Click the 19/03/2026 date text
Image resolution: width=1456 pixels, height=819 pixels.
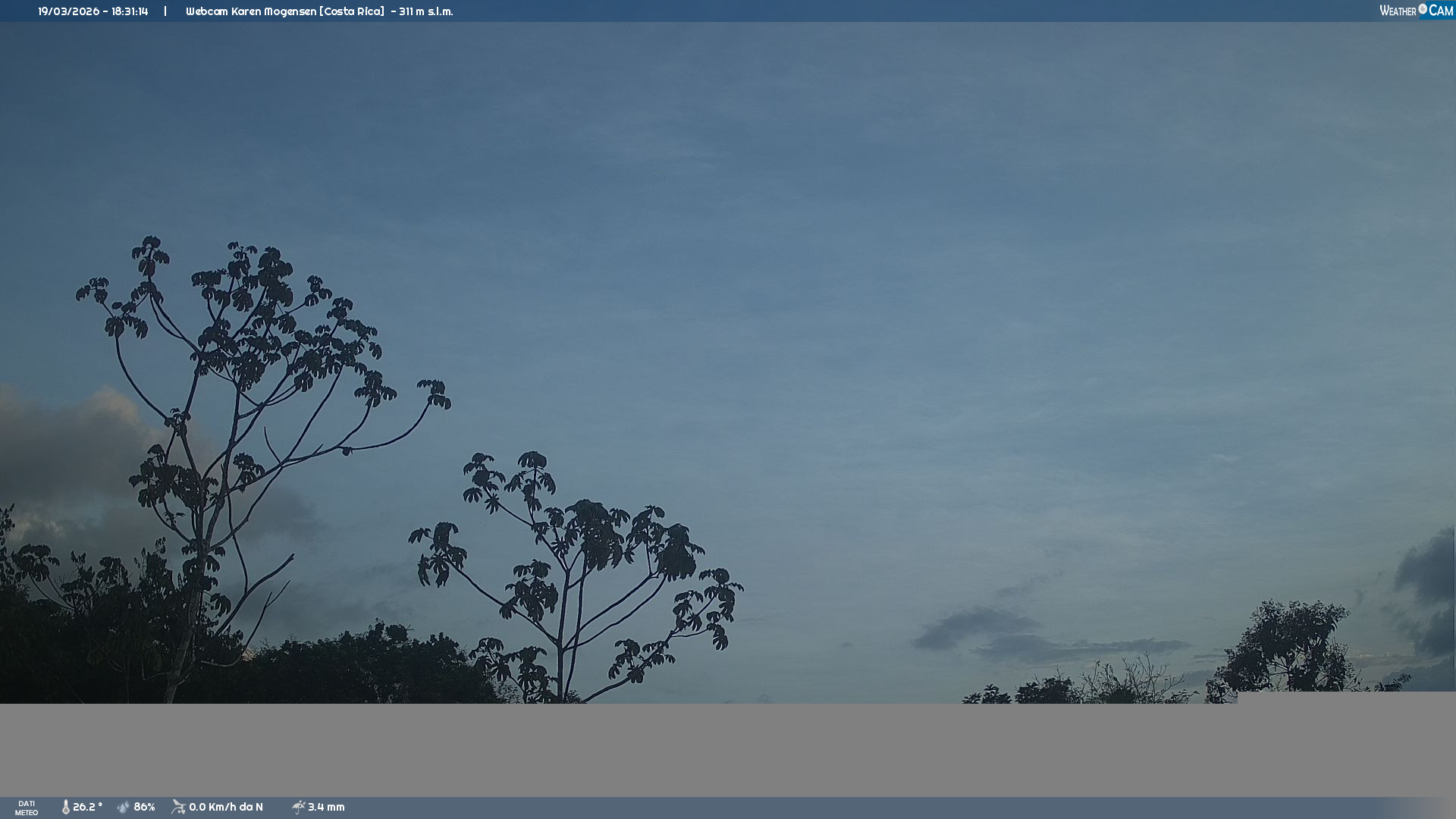68,11
